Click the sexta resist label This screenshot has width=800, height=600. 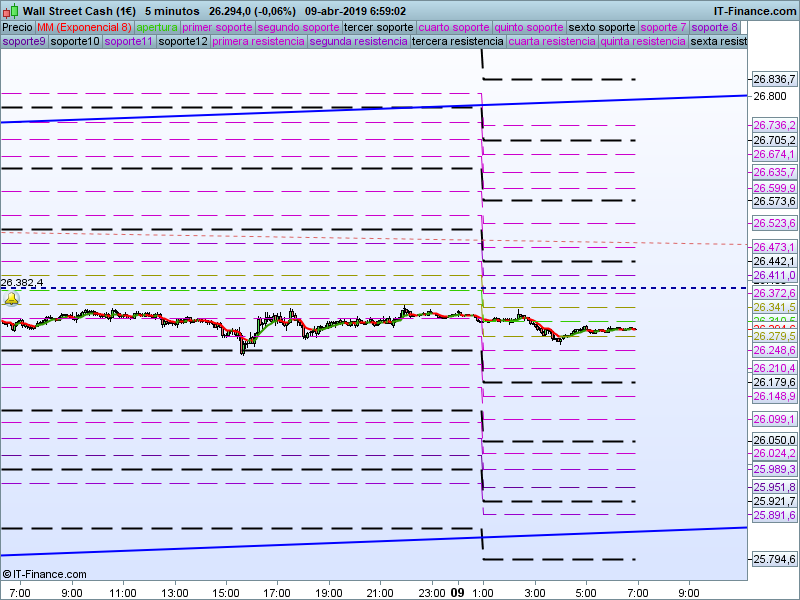pyautogui.click(x=718, y=41)
